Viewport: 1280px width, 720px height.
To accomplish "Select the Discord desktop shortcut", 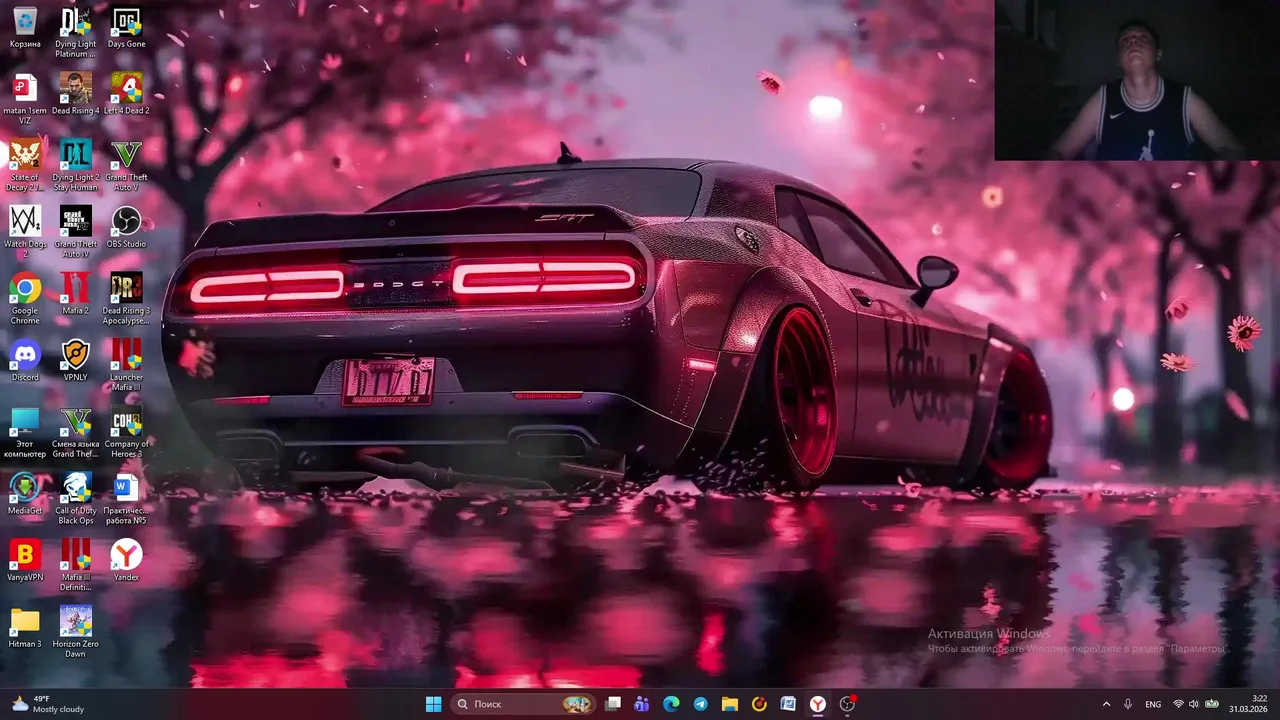I will click(25, 361).
